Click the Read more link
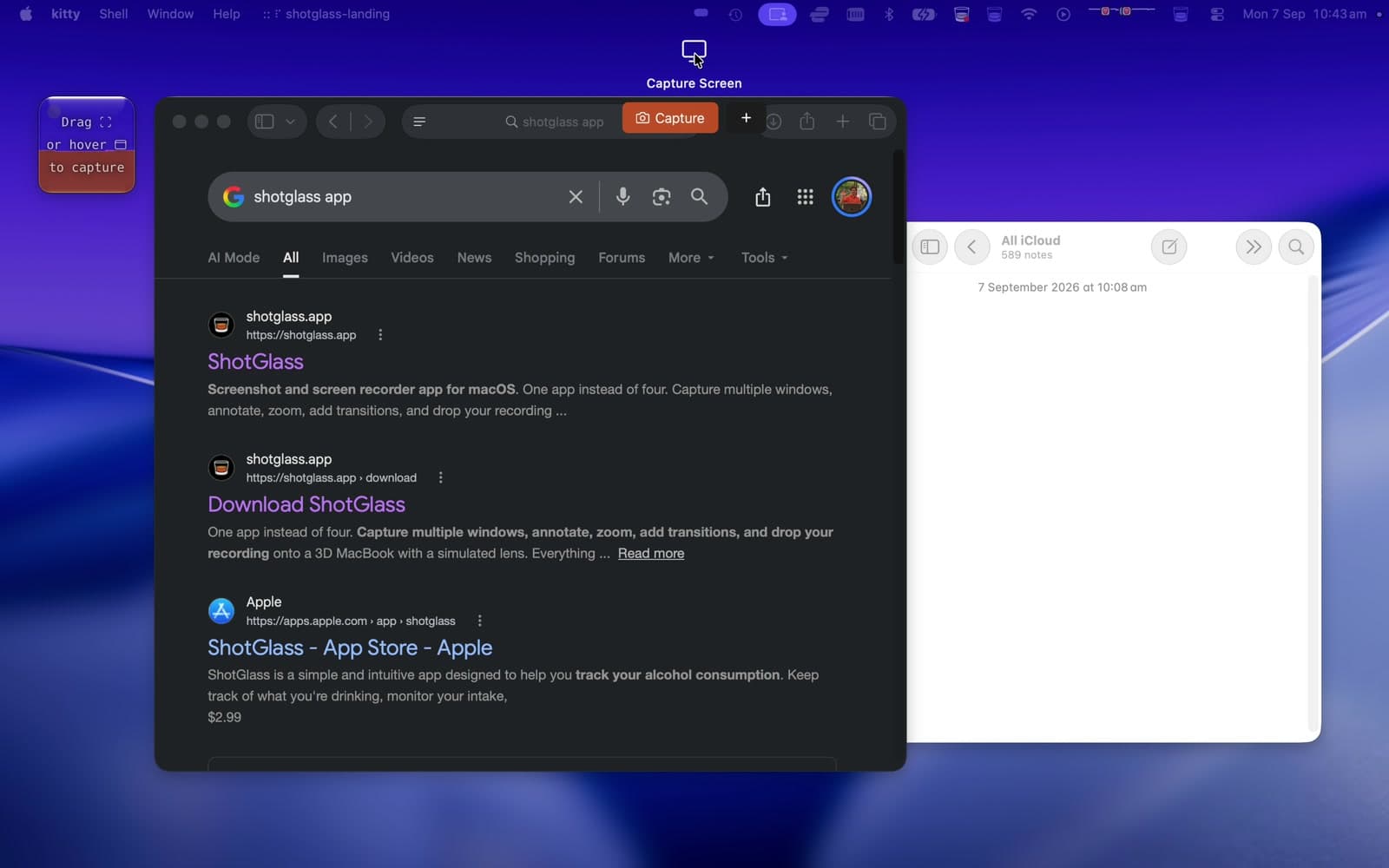 click(651, 554)
